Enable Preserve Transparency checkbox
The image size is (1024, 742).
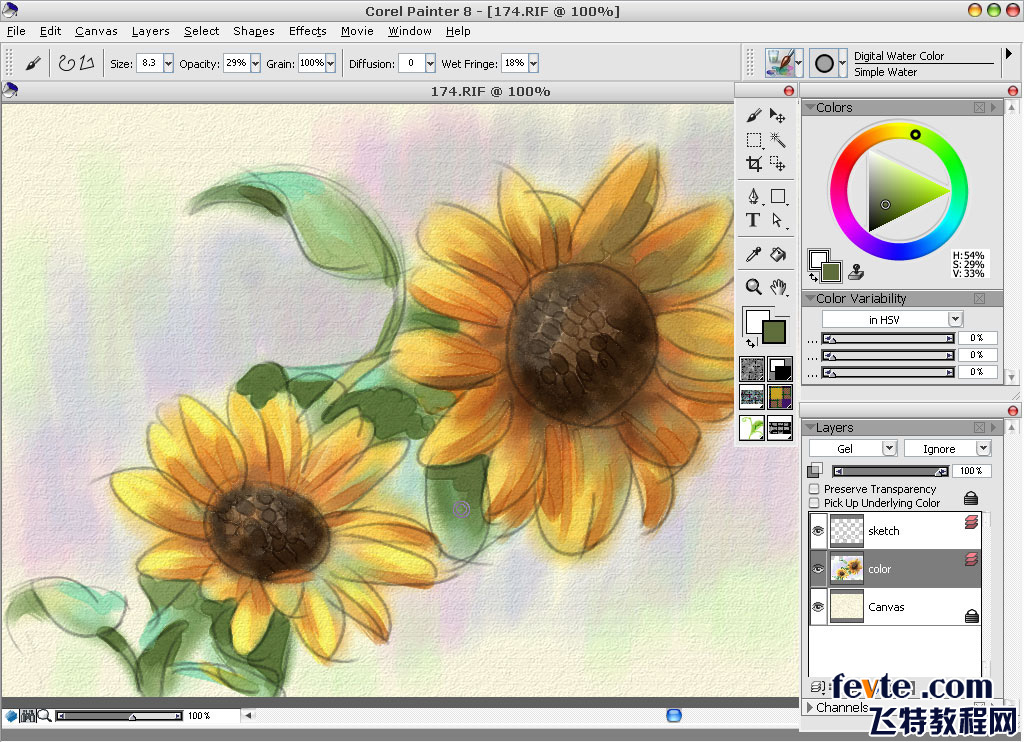click(x=814, y=489)
